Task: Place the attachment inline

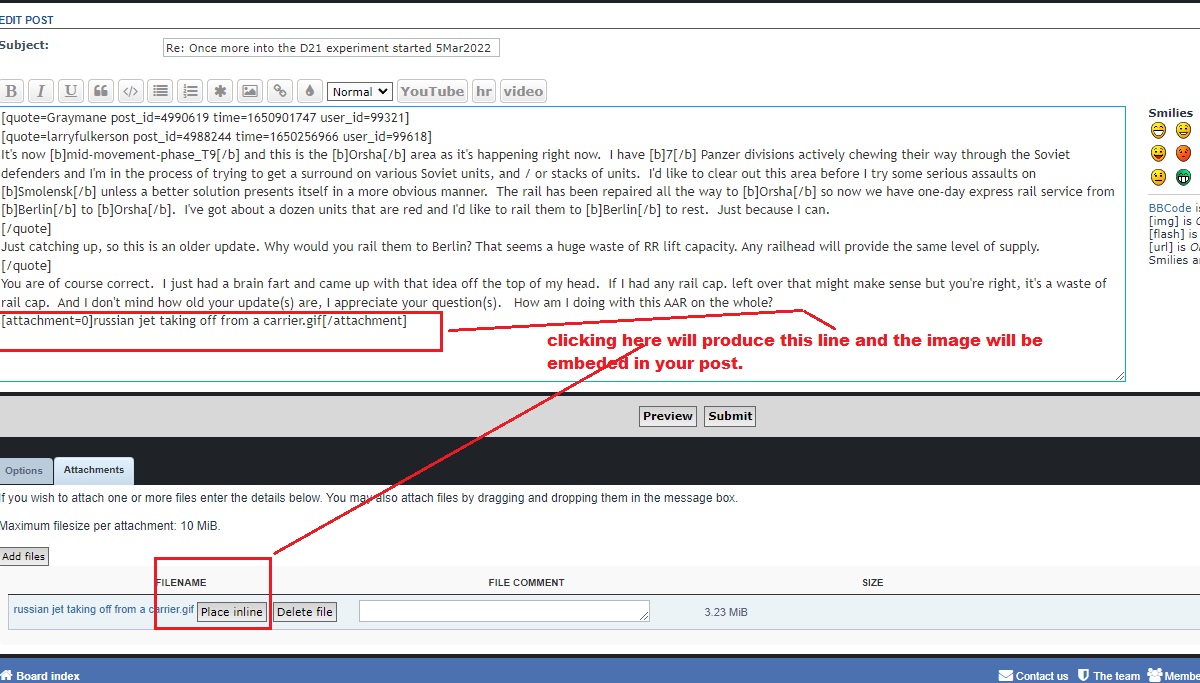Action: [x=232, y=612]
